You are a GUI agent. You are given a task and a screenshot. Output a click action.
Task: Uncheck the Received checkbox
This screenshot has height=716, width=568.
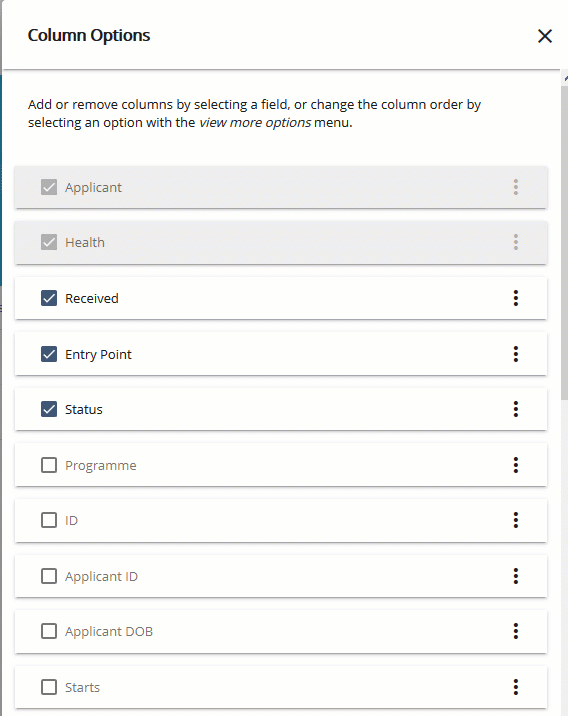[x=49, y=298]
